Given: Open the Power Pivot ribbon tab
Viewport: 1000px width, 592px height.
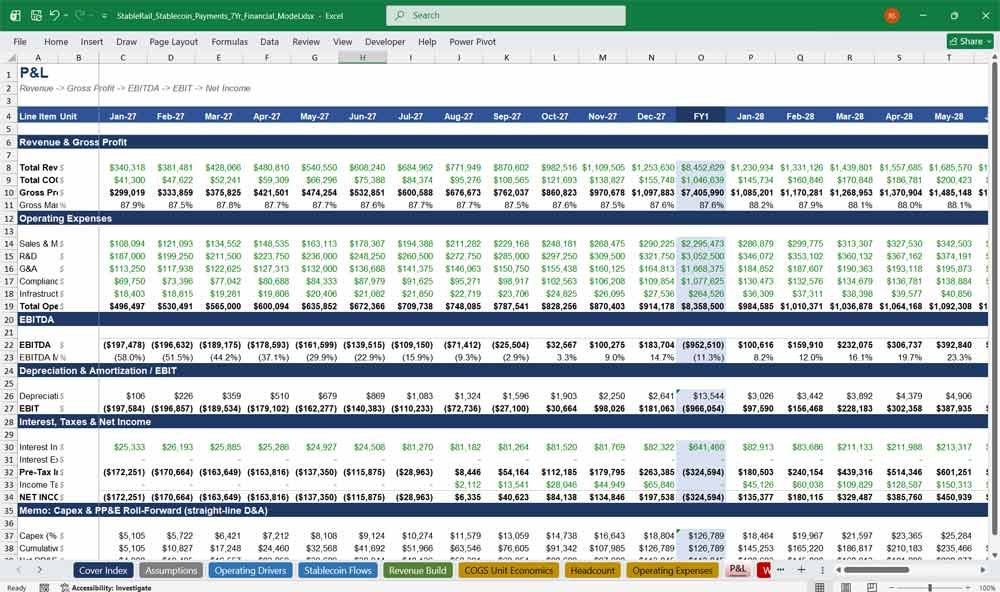Looking at the screenshot, I should click(x=472, y=41).
